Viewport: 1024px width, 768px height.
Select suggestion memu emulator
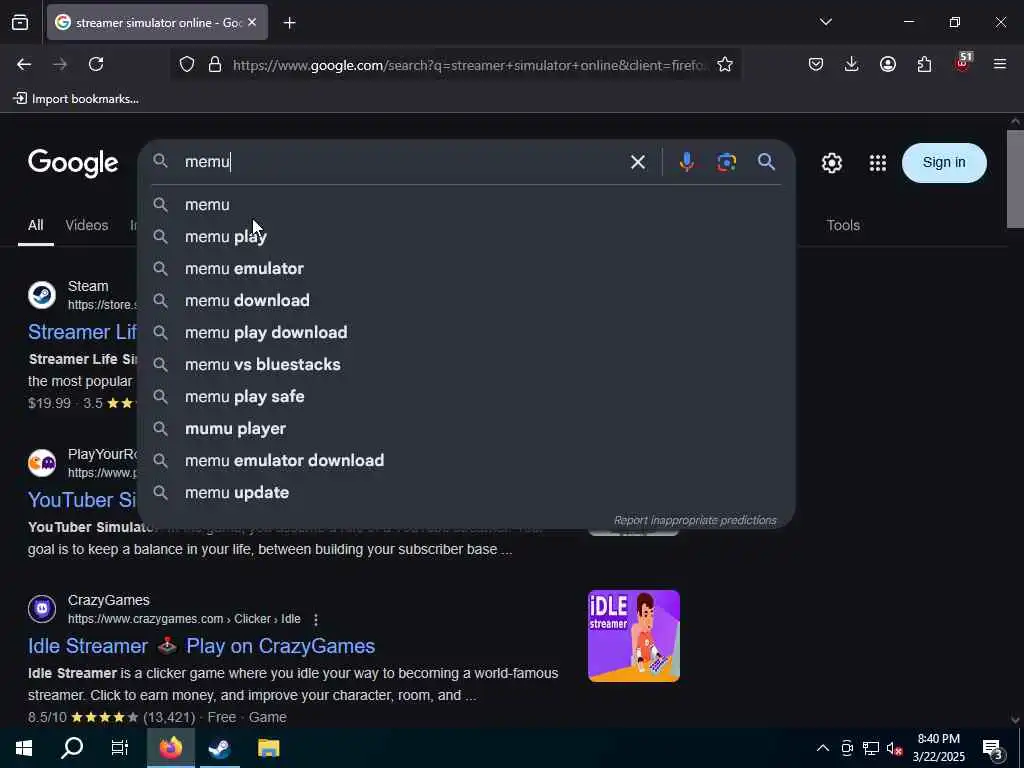coord(466,268)
